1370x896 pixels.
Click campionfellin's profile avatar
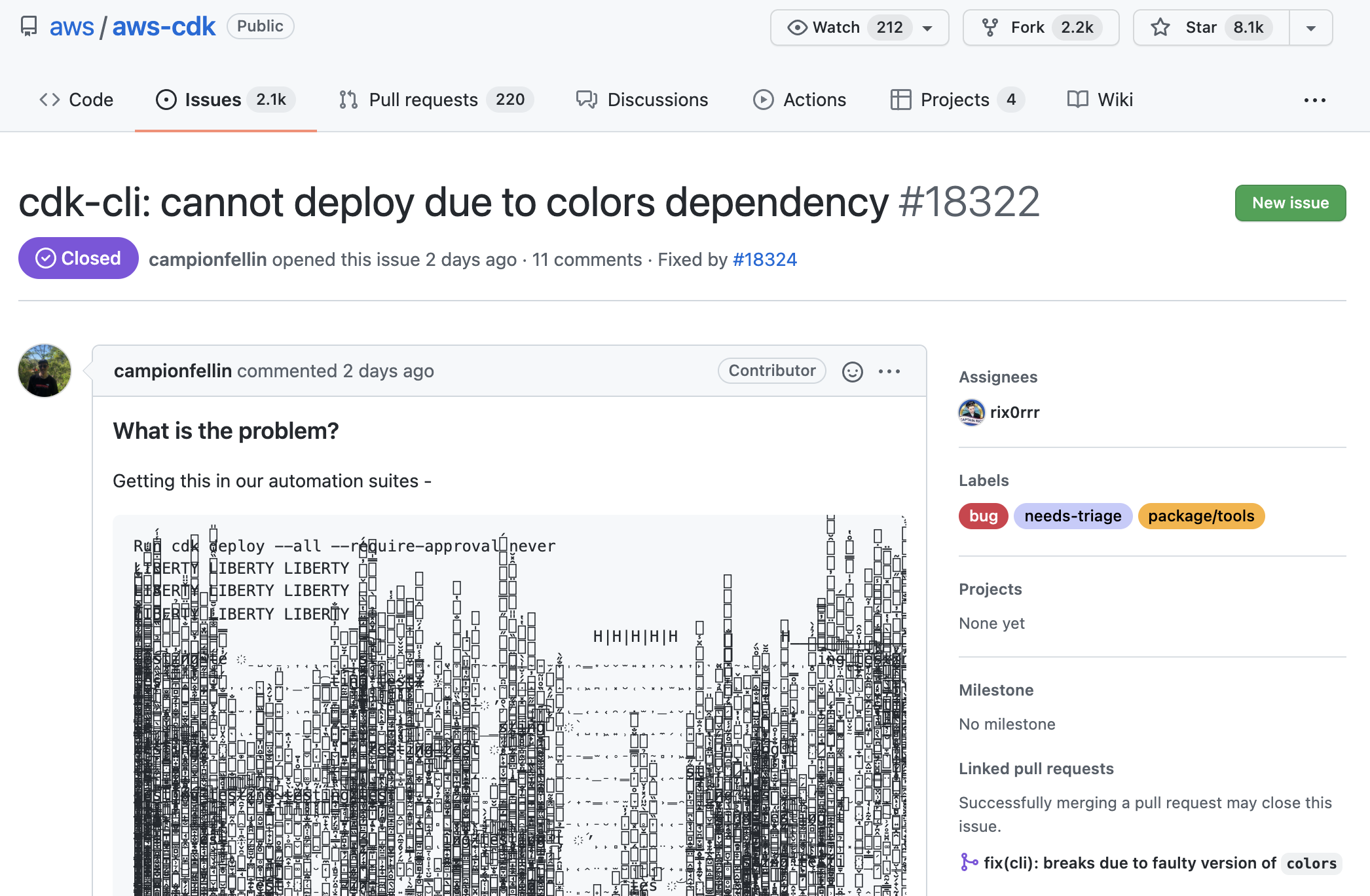tap(45, 371)
